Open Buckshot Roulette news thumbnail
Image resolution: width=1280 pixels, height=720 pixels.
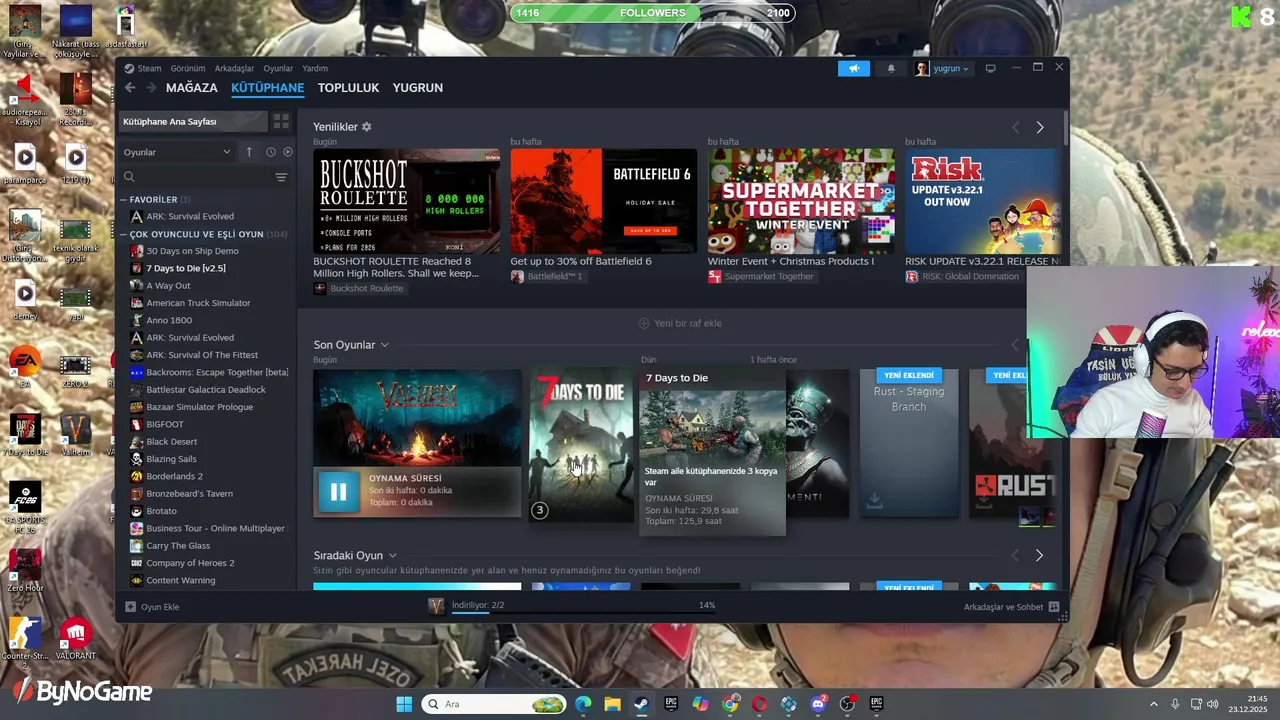pos(407,201)
